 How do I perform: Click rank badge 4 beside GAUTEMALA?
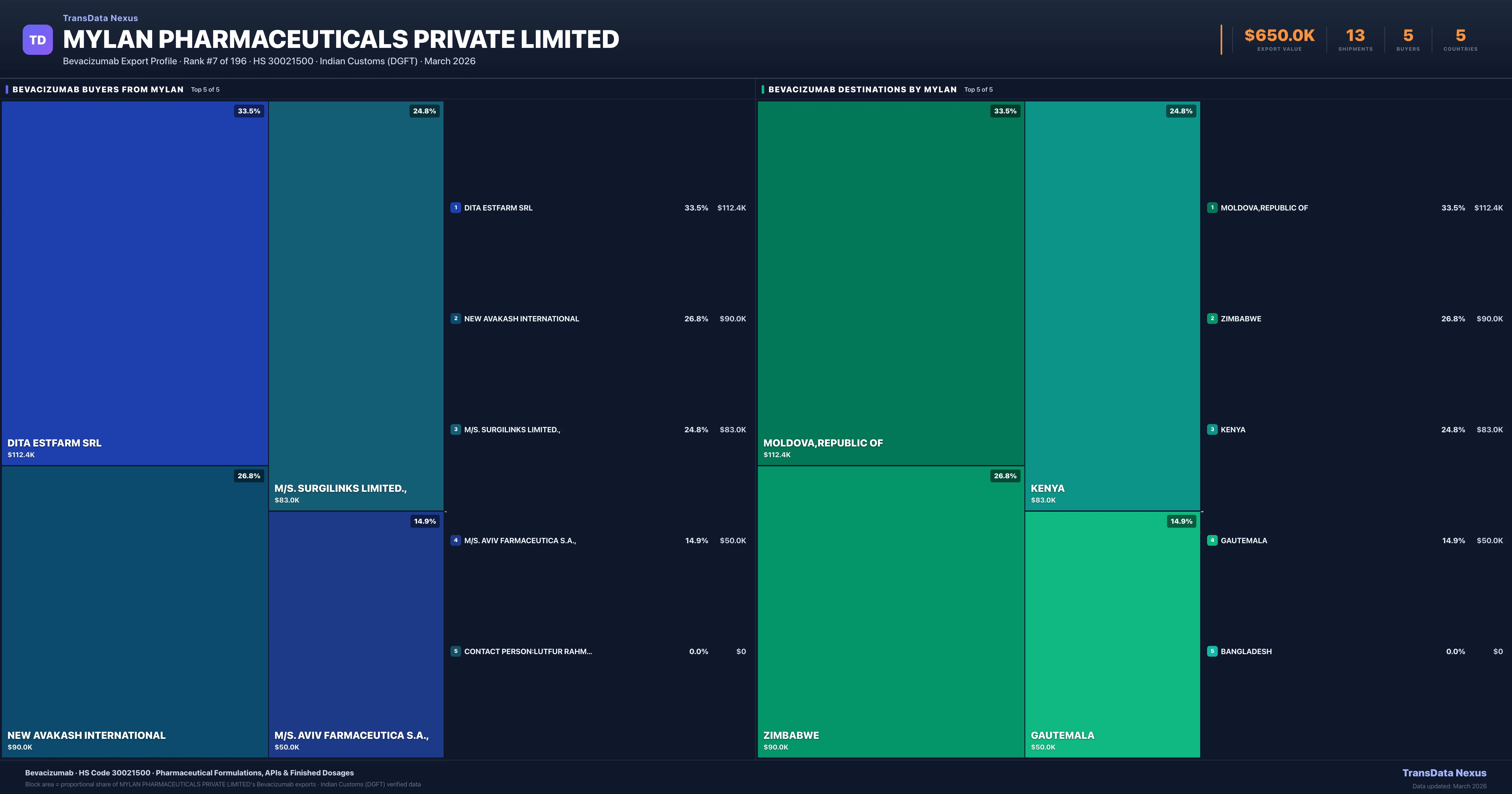tap(1212, 540)
